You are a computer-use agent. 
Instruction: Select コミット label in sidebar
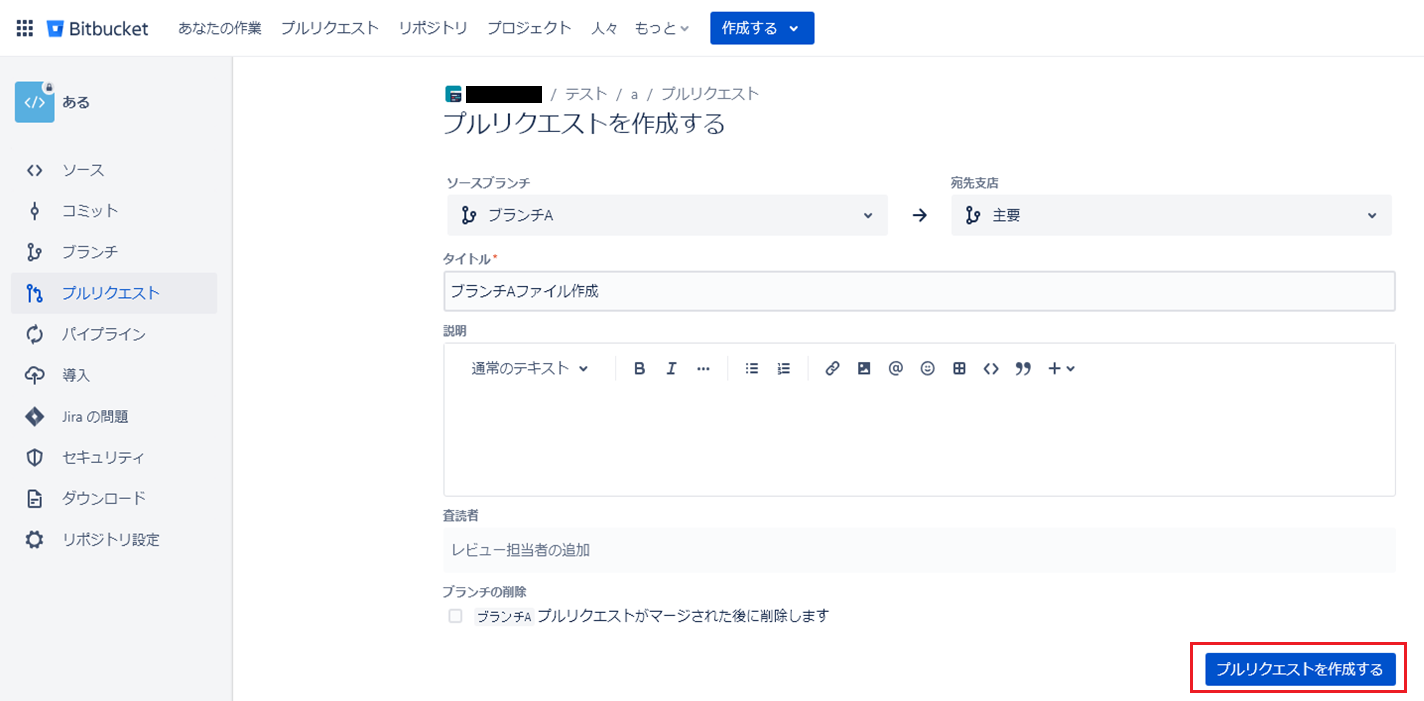click(90, 211)
